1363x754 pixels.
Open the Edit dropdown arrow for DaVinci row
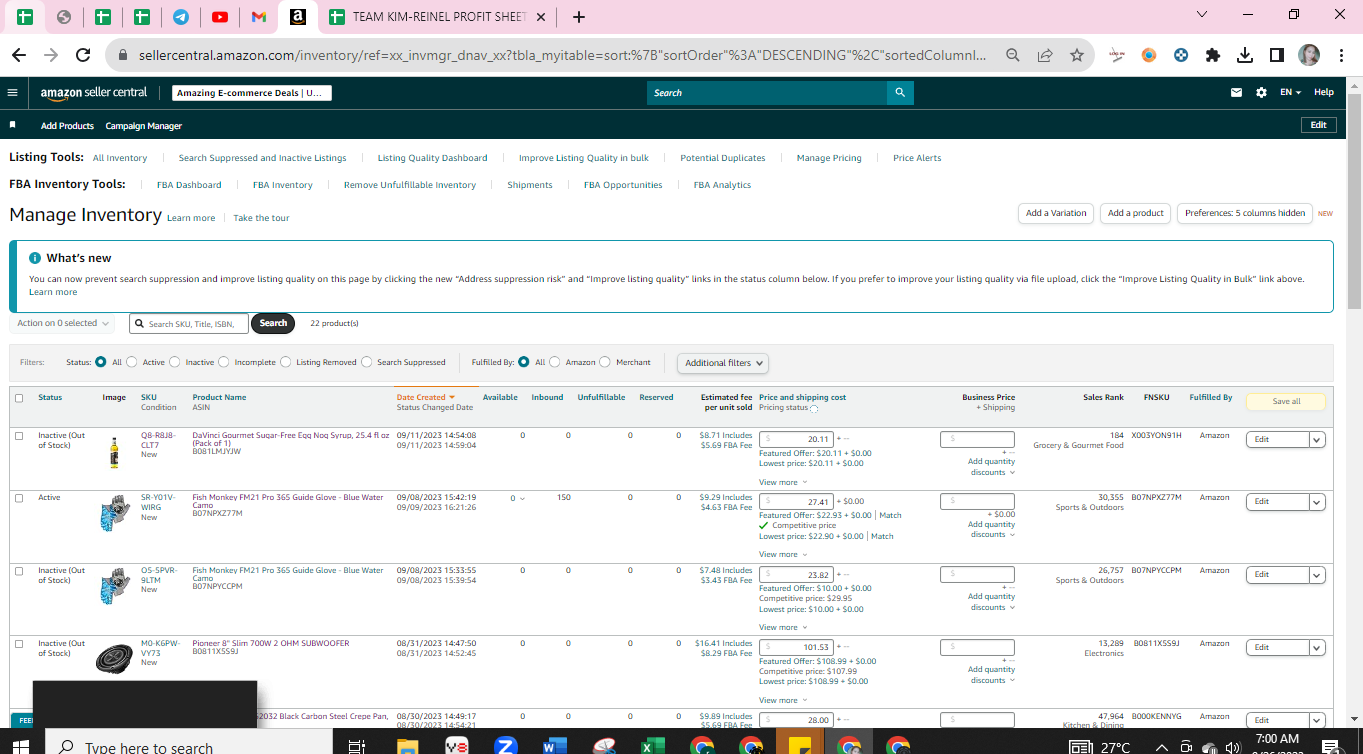coord(1317,439)
